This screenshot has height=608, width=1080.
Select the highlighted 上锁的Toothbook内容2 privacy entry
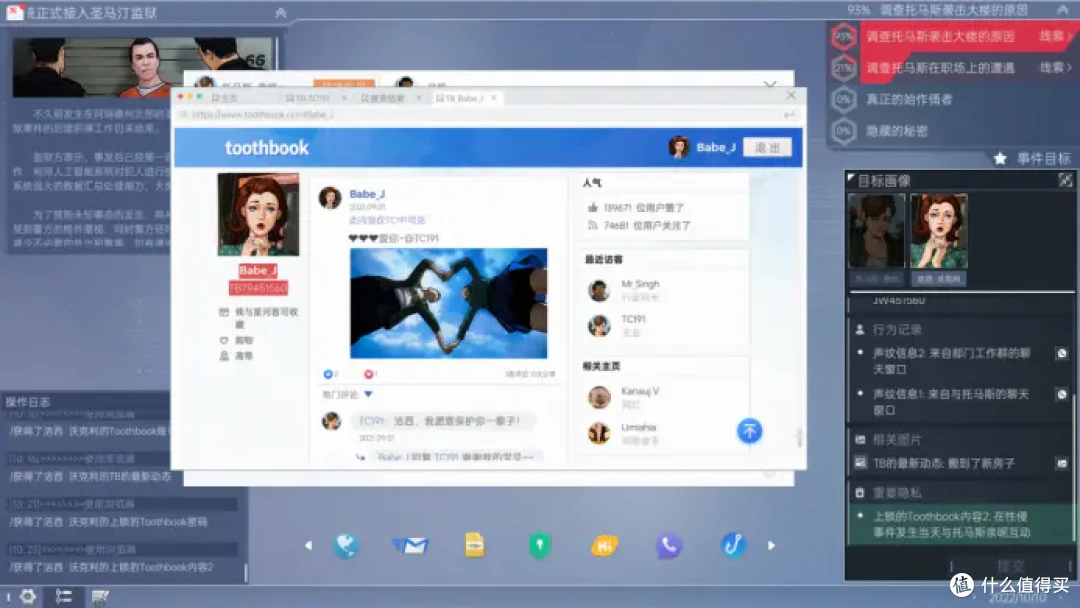[x=960, y=524]
